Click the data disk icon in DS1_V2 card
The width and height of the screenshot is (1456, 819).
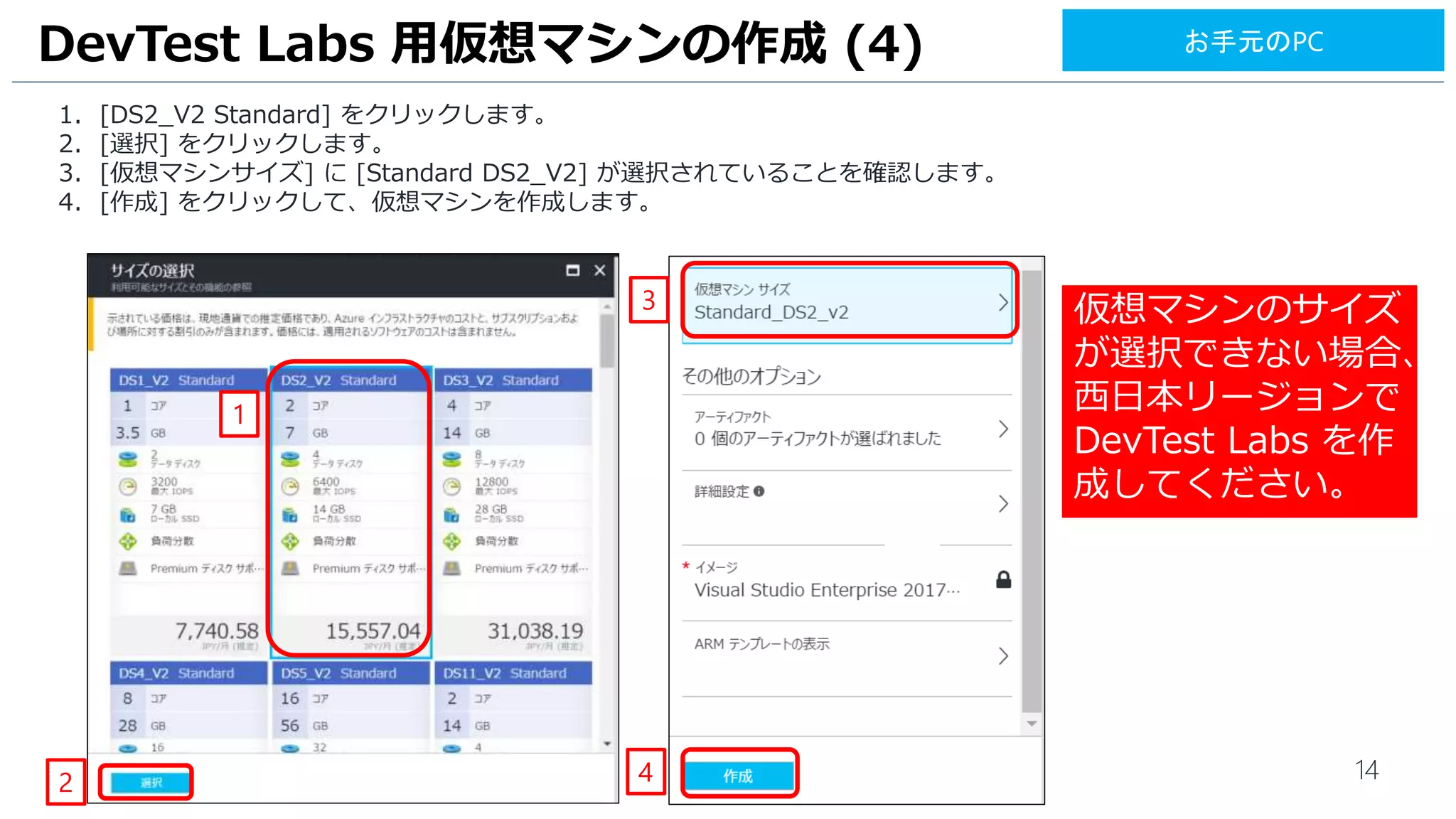pyautogui.click(x=128, y=459)
